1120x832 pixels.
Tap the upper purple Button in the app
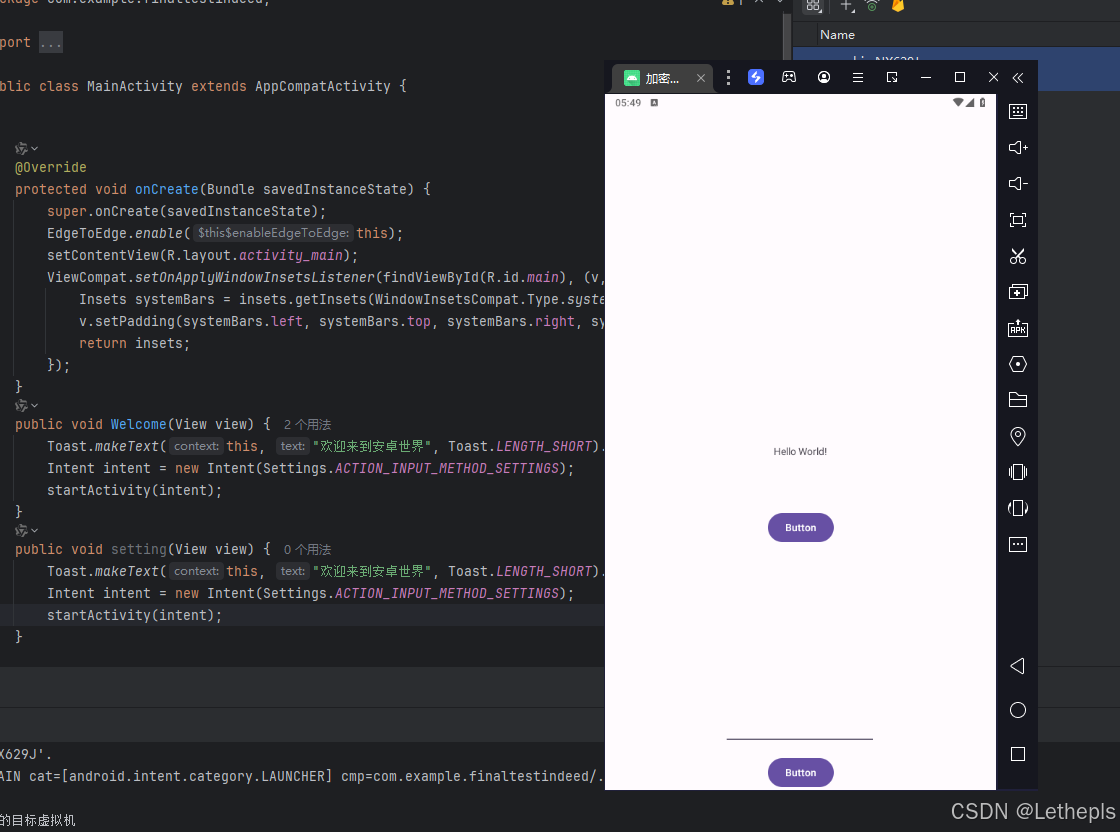pyautogui.click(x=801, y=528)
